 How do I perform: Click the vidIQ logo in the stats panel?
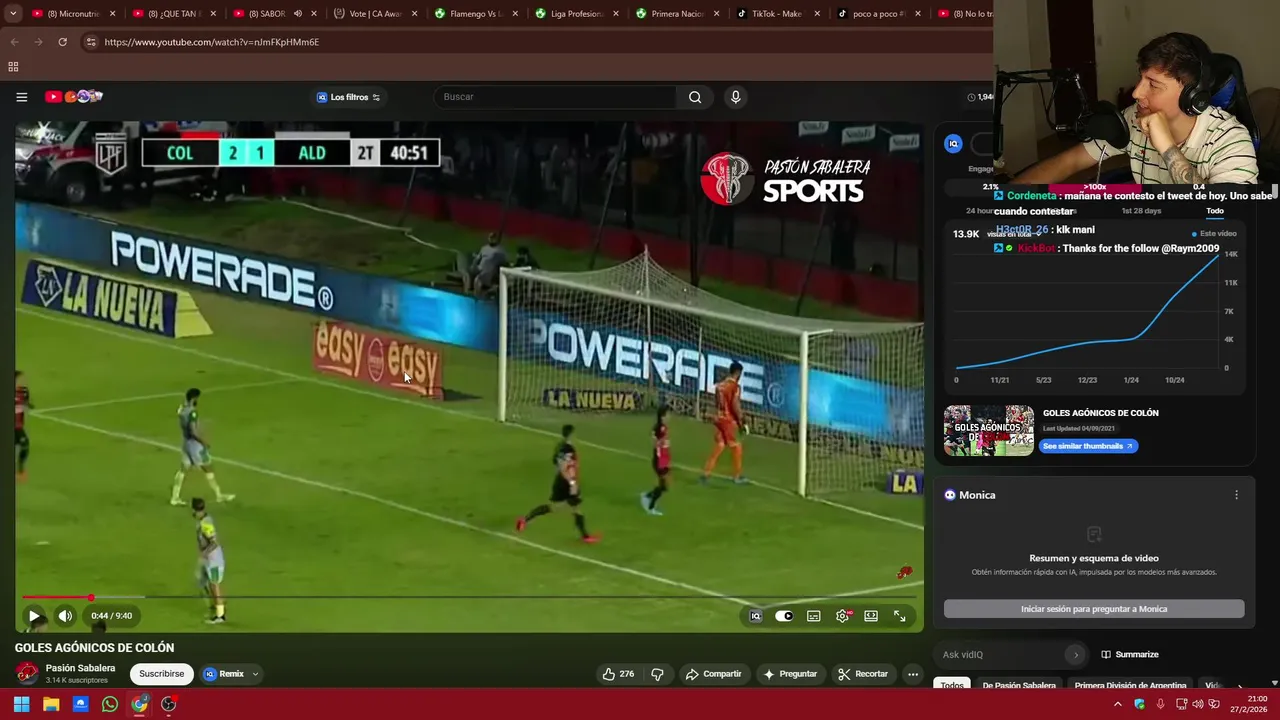click(x=953, y=144)
